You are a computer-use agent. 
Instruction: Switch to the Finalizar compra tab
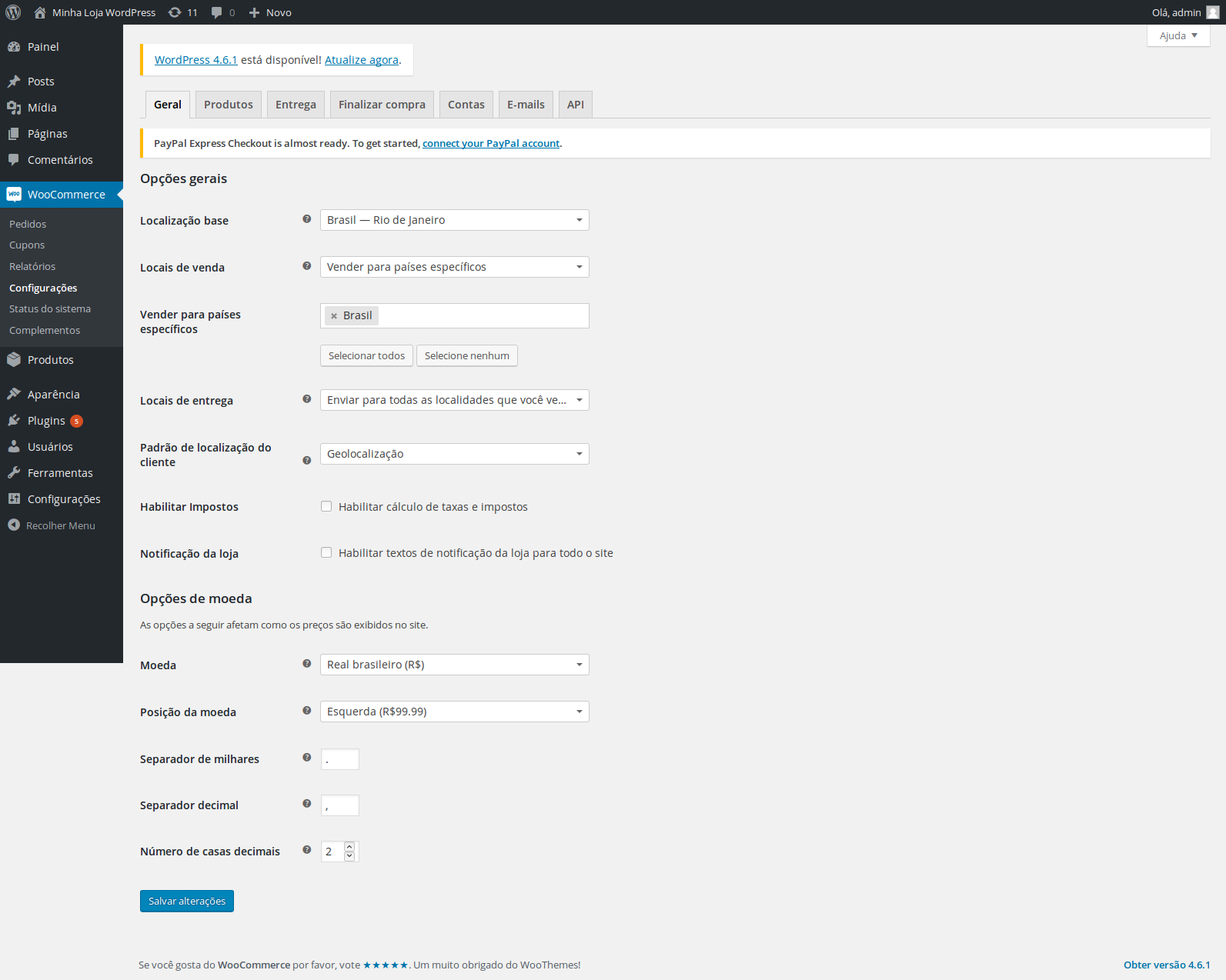pyautogui.click(x=382, y=105)
